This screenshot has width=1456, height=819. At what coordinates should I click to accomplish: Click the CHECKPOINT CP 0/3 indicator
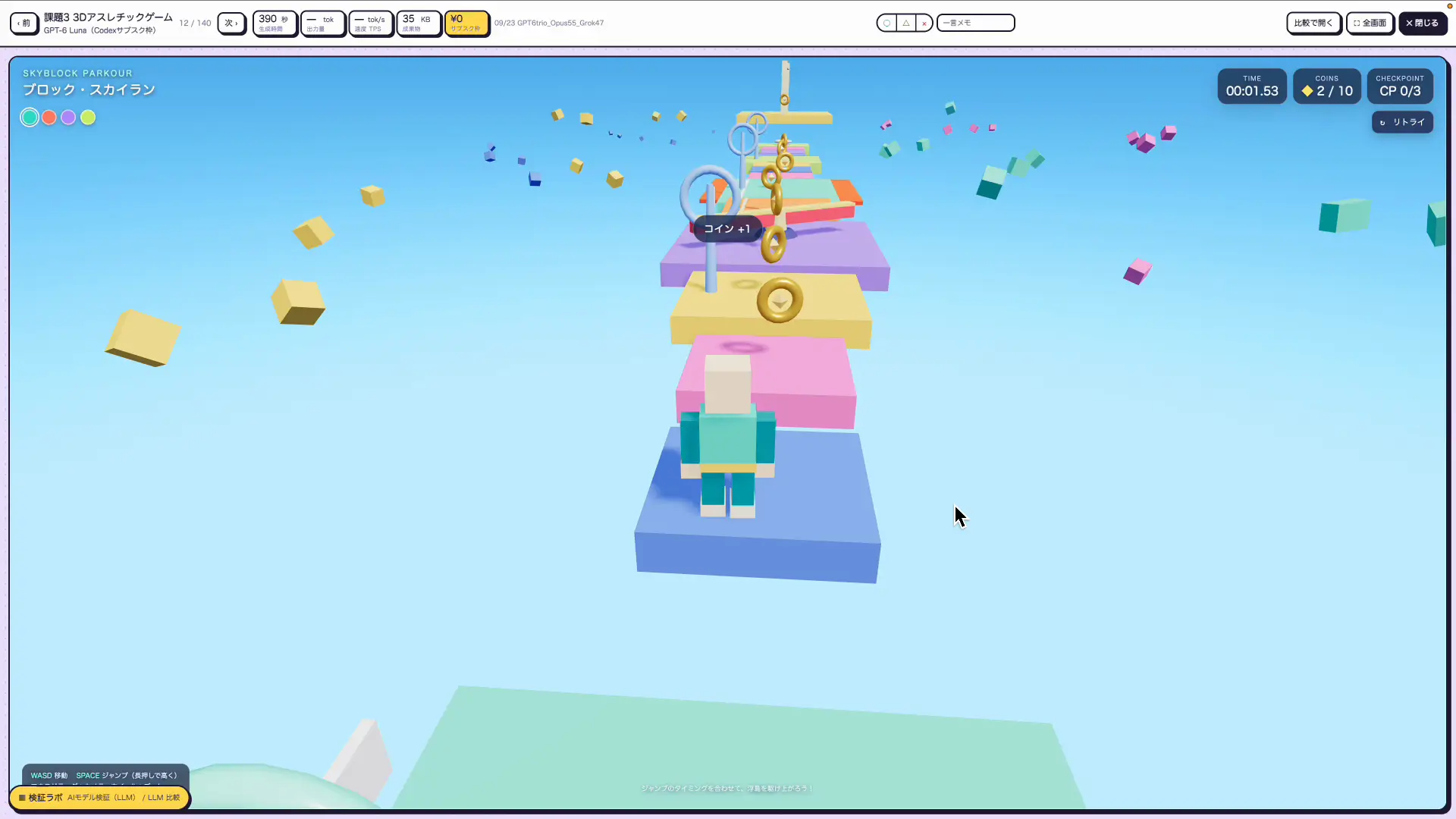pos(1400,86)
